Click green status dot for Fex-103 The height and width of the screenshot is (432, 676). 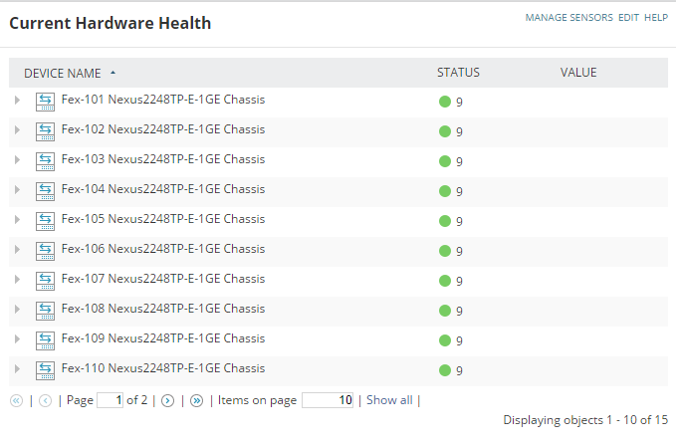[445, 161]
